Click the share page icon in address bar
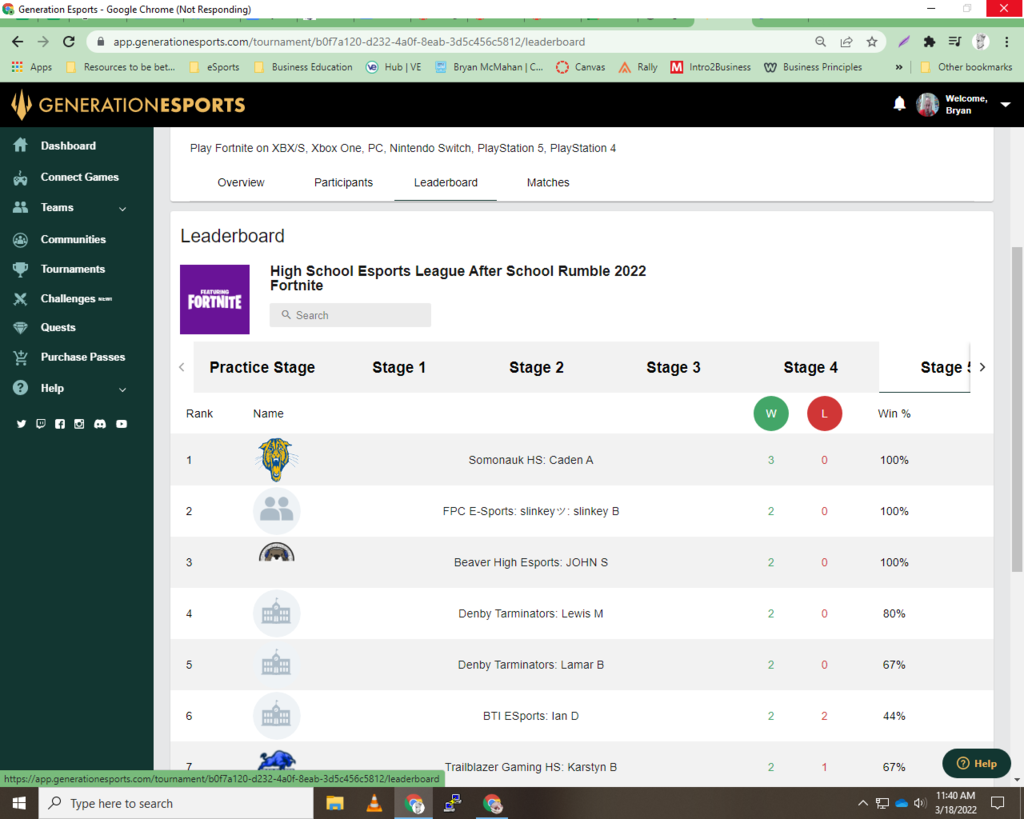The image size is (1024, 819). [x=846, y=42]
